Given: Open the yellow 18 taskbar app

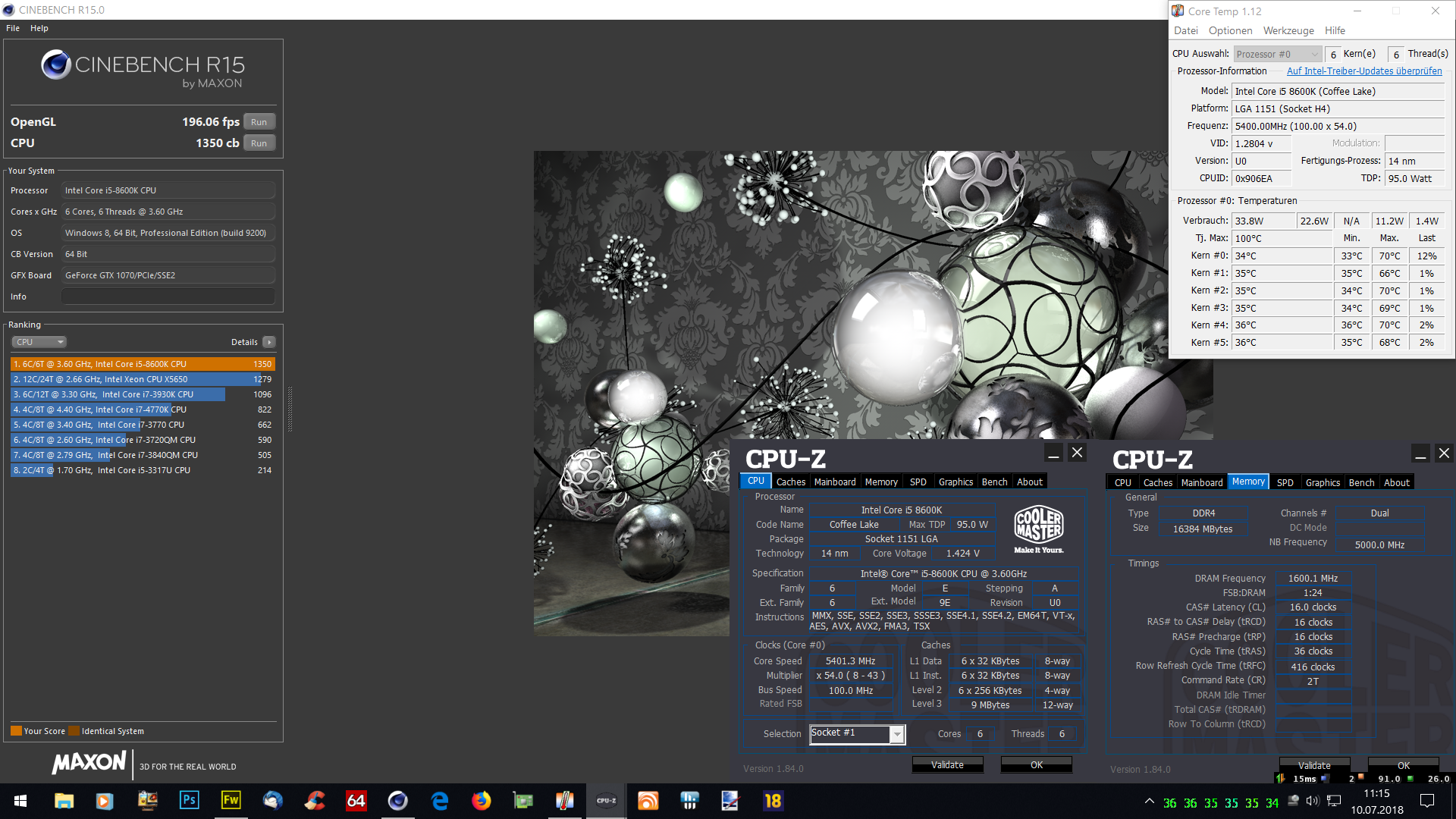Looking at the screenshot, I should click(773, 801).
